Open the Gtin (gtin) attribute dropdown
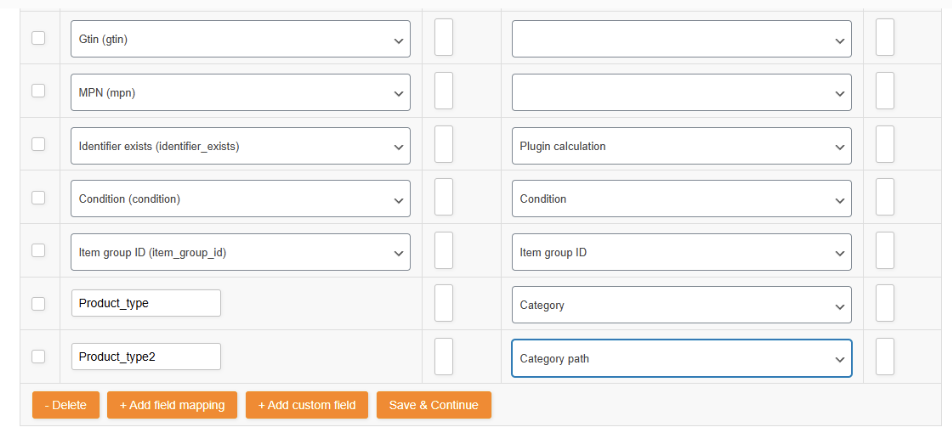Viewport: 952px width, 438px height. click(240, 39)
